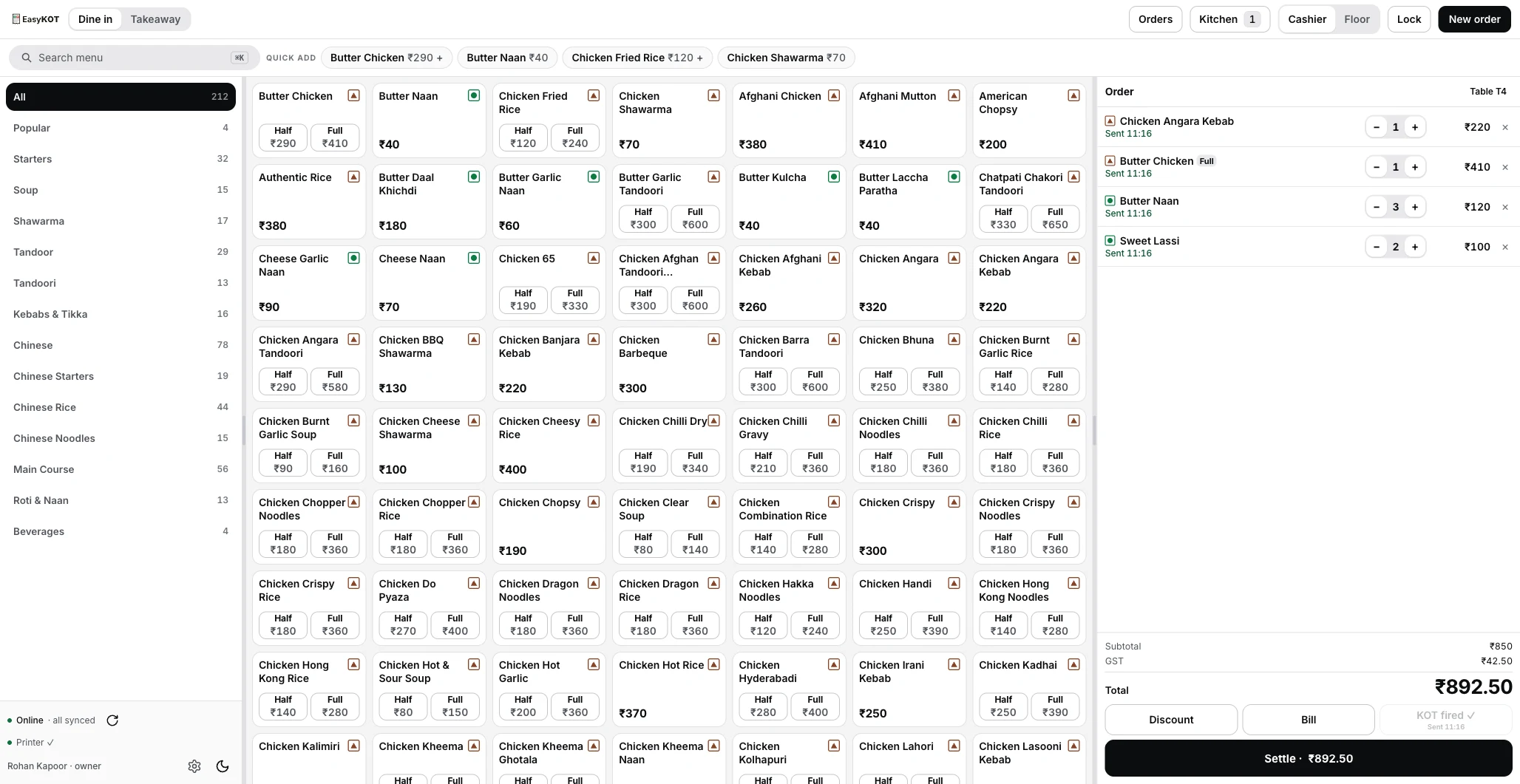Viewport: 1520px width, 784px height.
Task: Click the sync refresh icon next to all synced
Action: pyautogui.click(x=112, y=720)
